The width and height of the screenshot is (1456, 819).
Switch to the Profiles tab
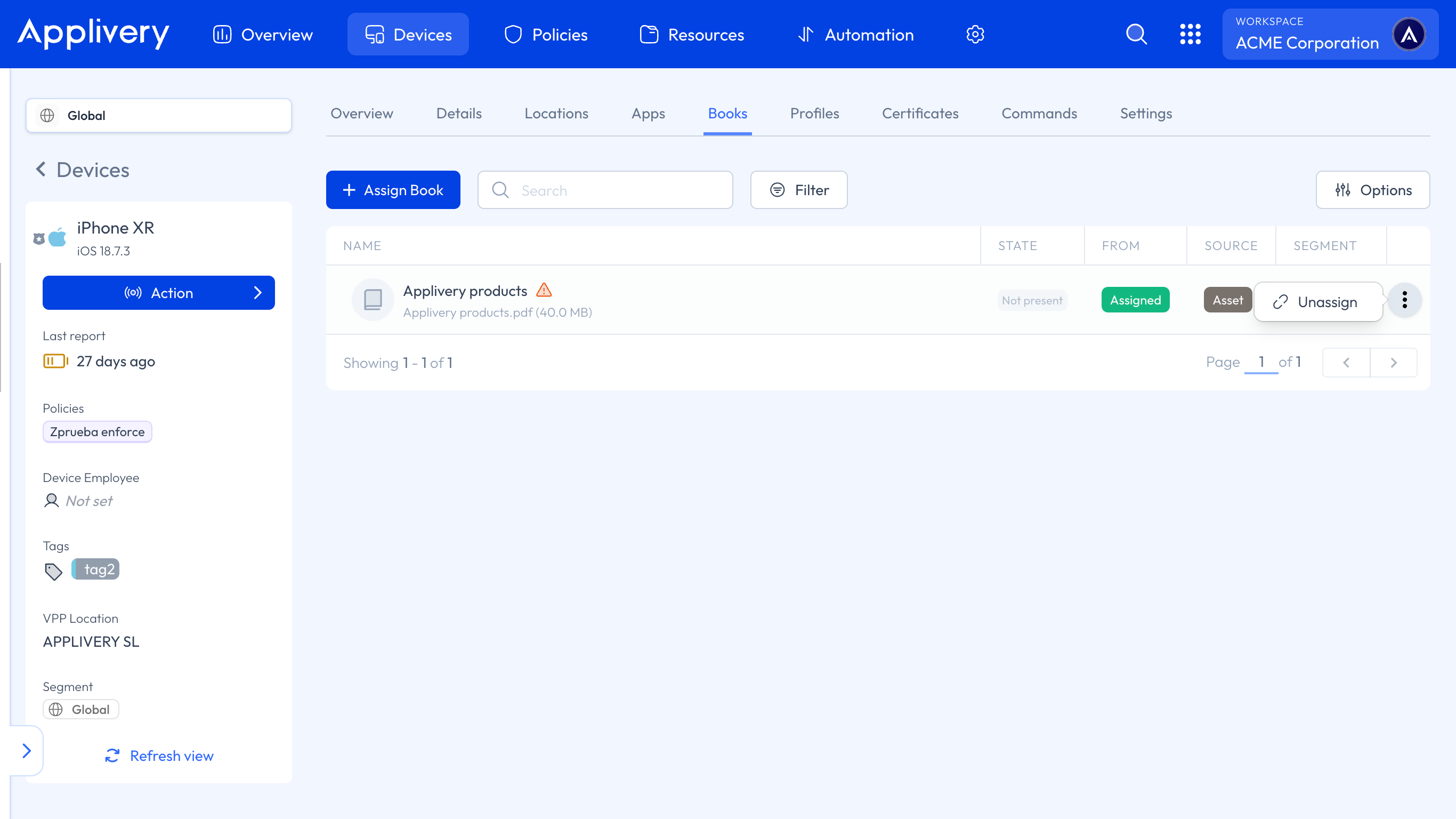(x=814, y=114)
